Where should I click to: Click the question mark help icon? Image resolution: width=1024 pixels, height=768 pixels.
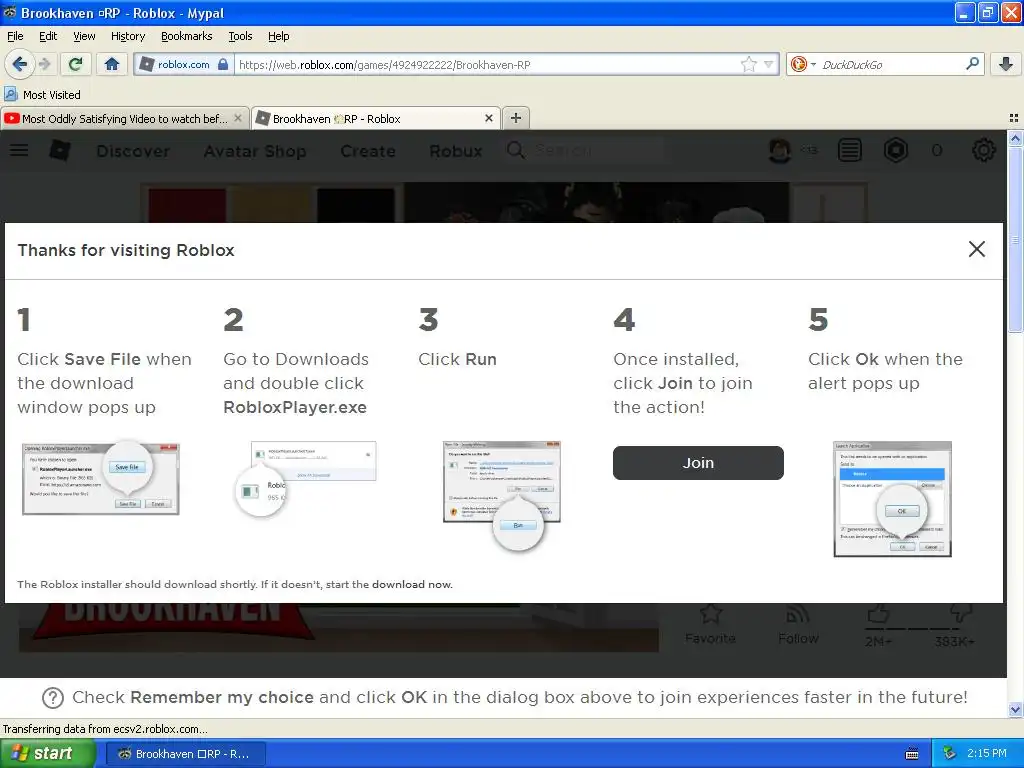click(x=53, y=698)
